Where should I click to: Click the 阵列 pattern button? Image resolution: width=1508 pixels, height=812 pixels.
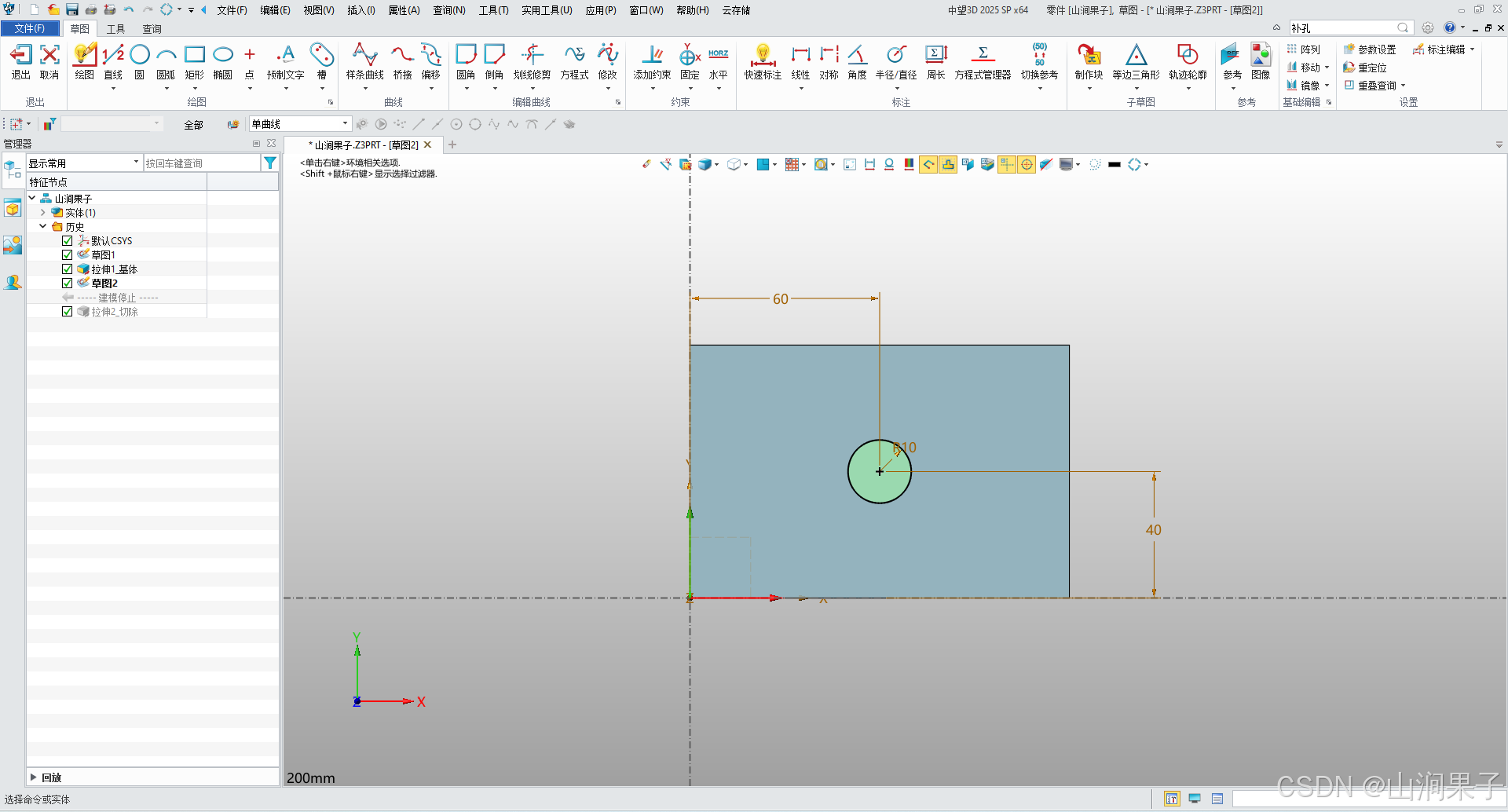click(x=1303, y=49)
